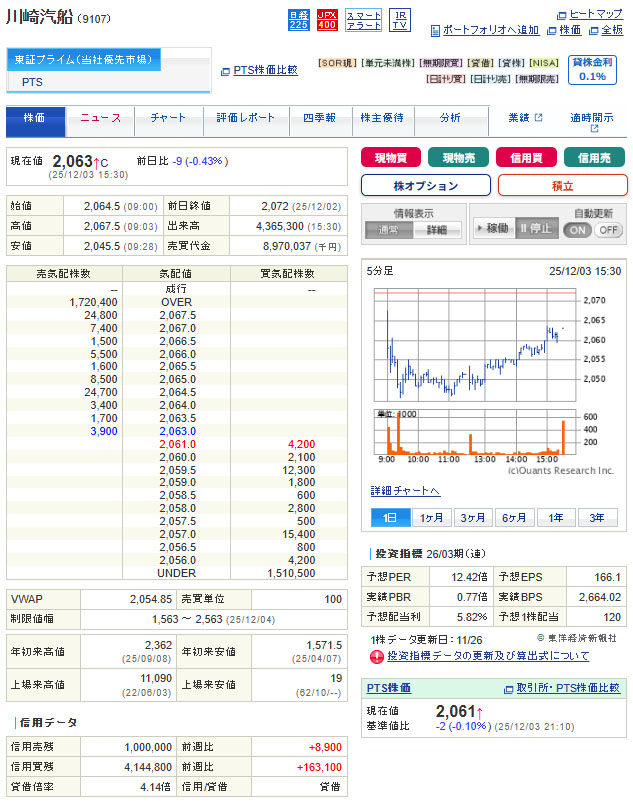Click the ポートフォリオへ追加 icon
Viewport: 633px width, 803px height.
pyautogui.click(x=435, y=31)
